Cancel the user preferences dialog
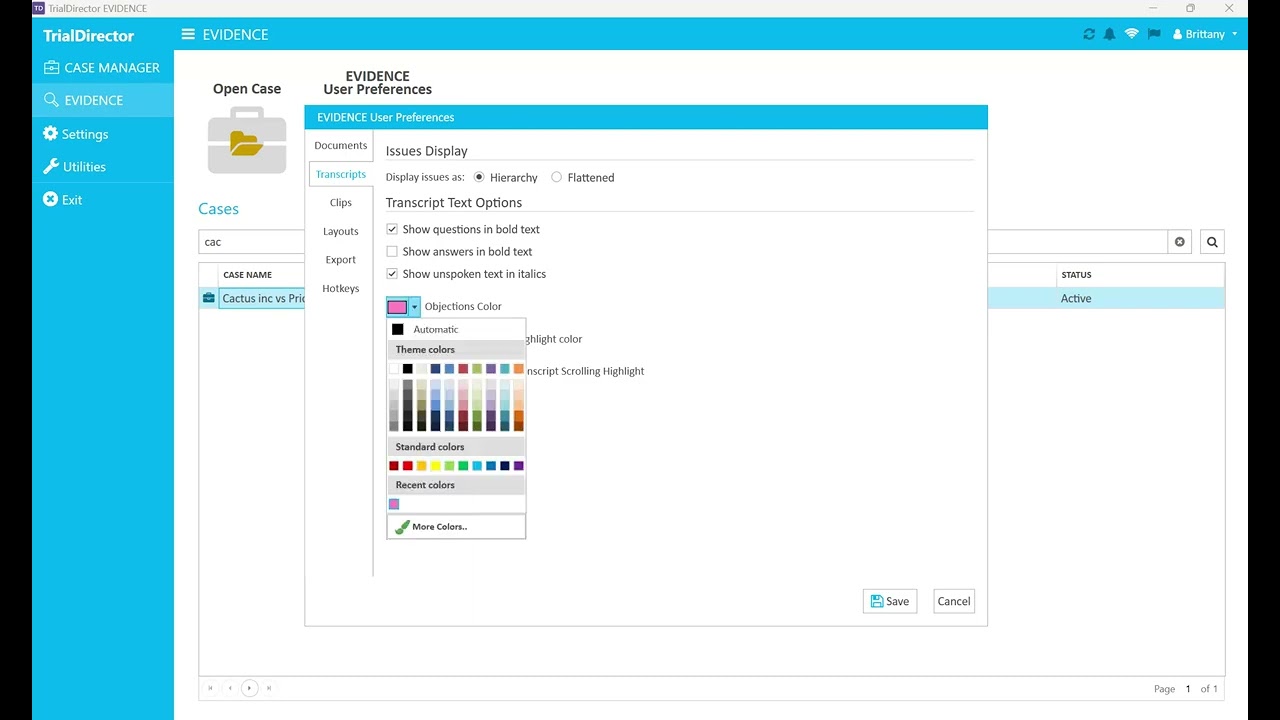Image resolution: width=1280 pixels, height=720 pixels. point(954,601)
